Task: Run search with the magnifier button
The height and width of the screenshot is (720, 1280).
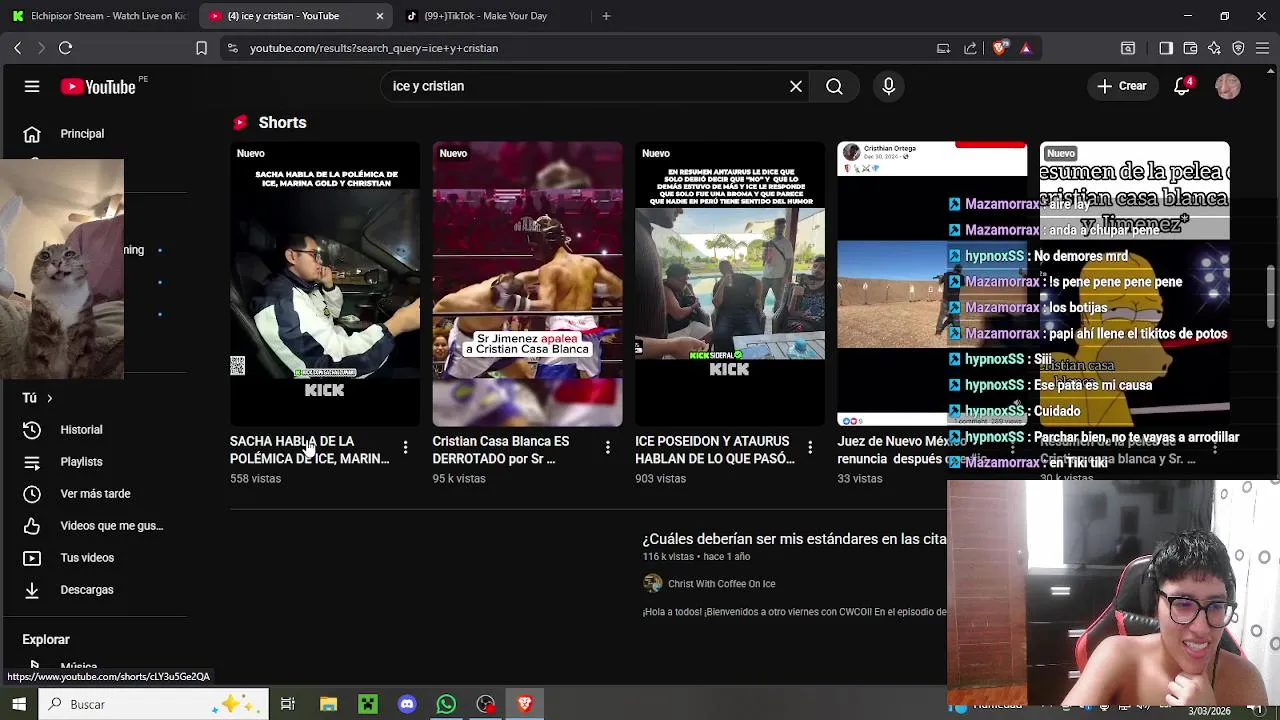Action: [834, 86]
